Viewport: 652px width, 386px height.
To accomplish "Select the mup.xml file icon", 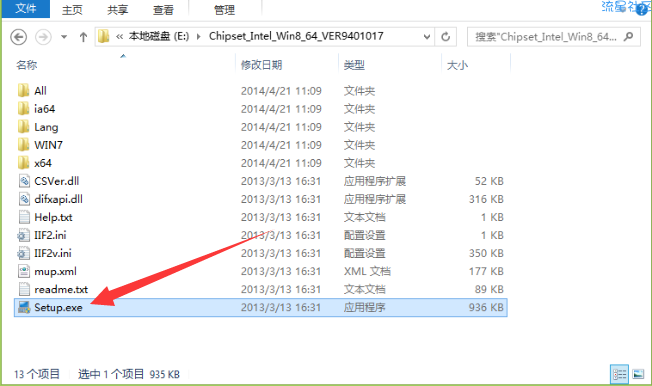I will pyautogui.click(x=24, y=271).
